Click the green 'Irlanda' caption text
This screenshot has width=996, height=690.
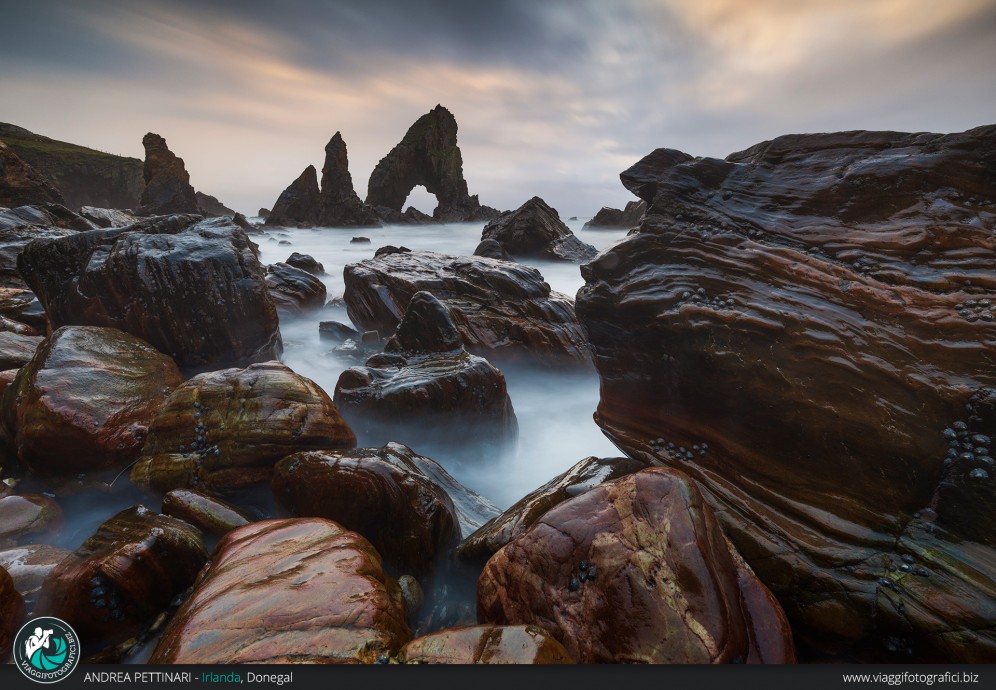click(220, 677)
